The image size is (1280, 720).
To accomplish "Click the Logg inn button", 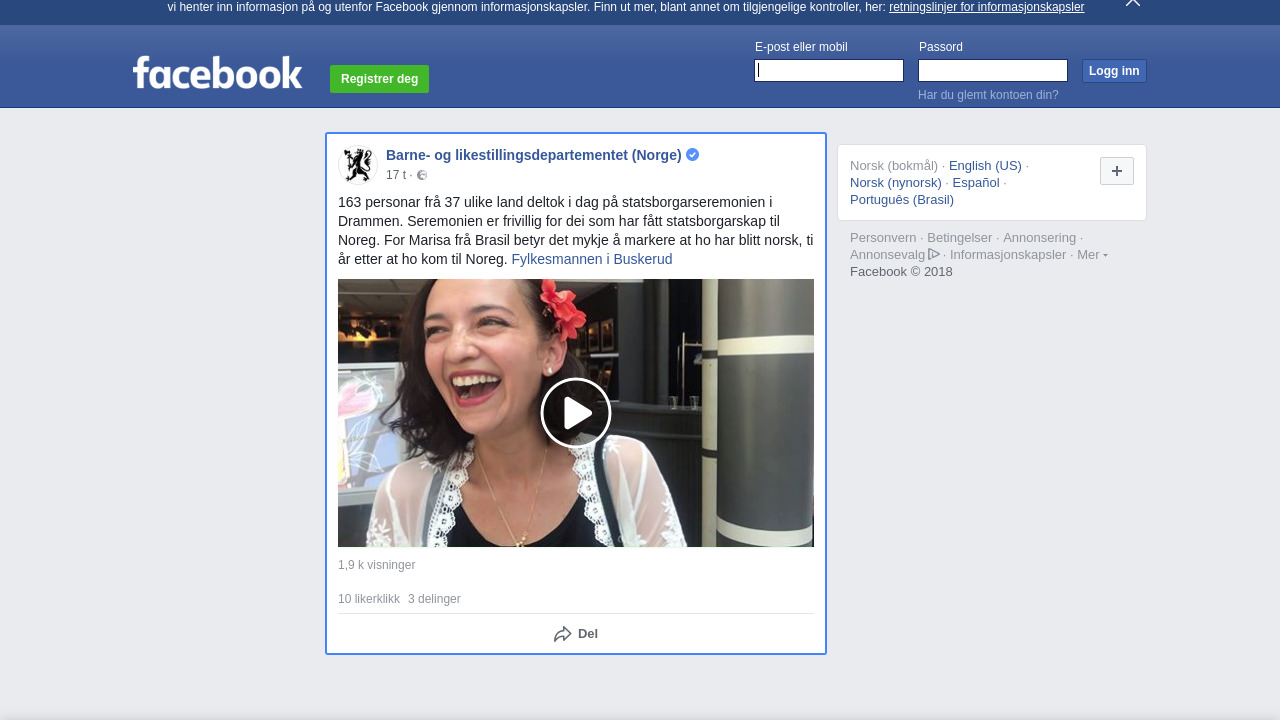I will (x=1114, y=71).
